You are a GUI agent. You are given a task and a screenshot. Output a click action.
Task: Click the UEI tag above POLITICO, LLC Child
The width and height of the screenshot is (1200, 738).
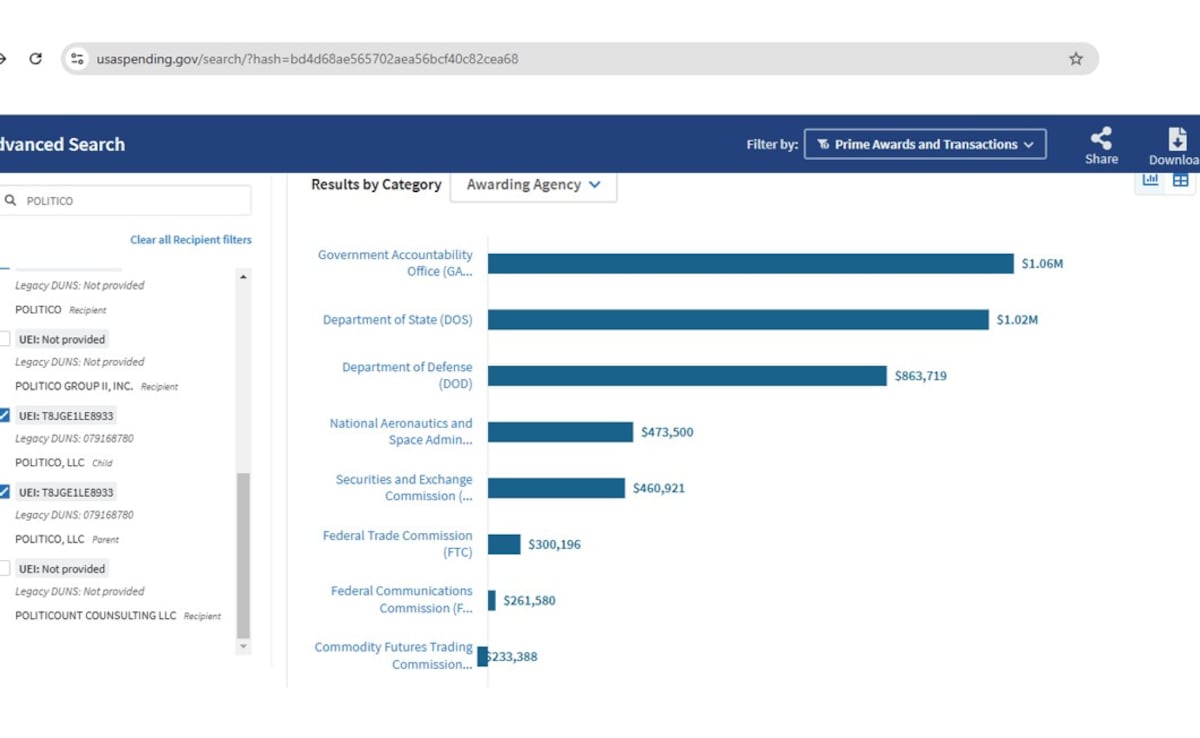click(66, 415)
